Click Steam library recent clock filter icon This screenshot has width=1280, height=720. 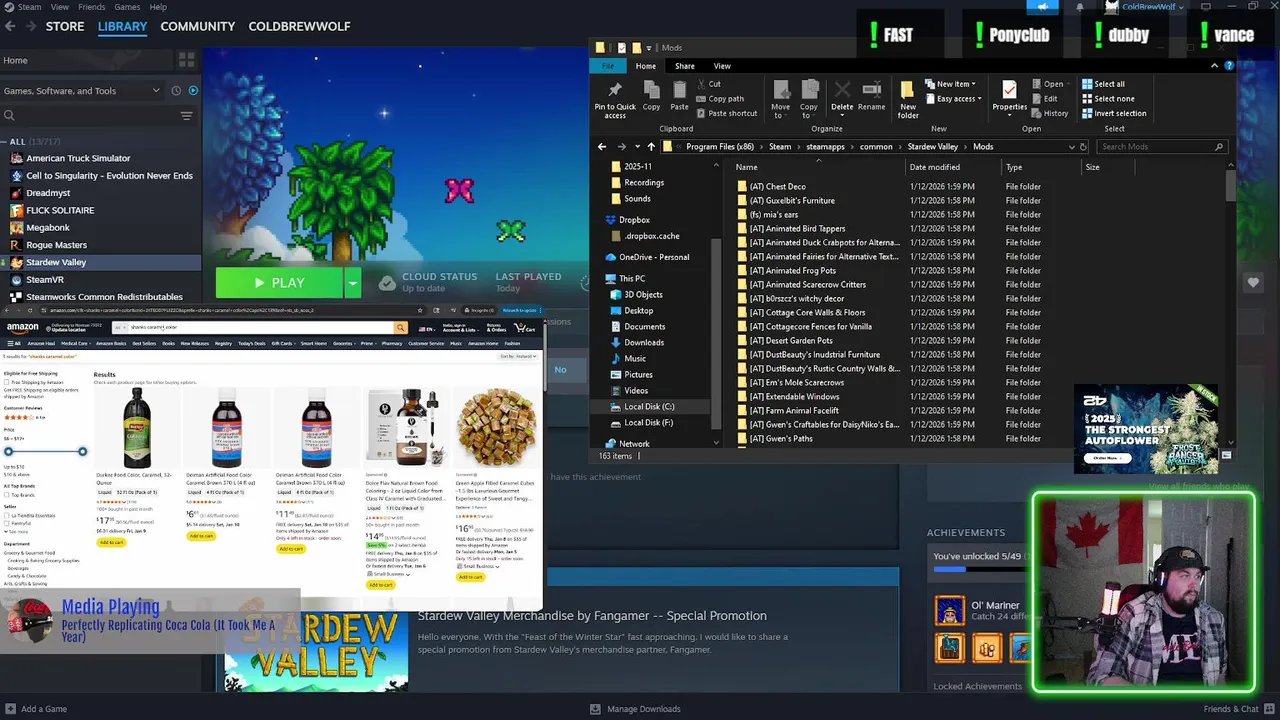pyautogui.click(x=176, y=90)
